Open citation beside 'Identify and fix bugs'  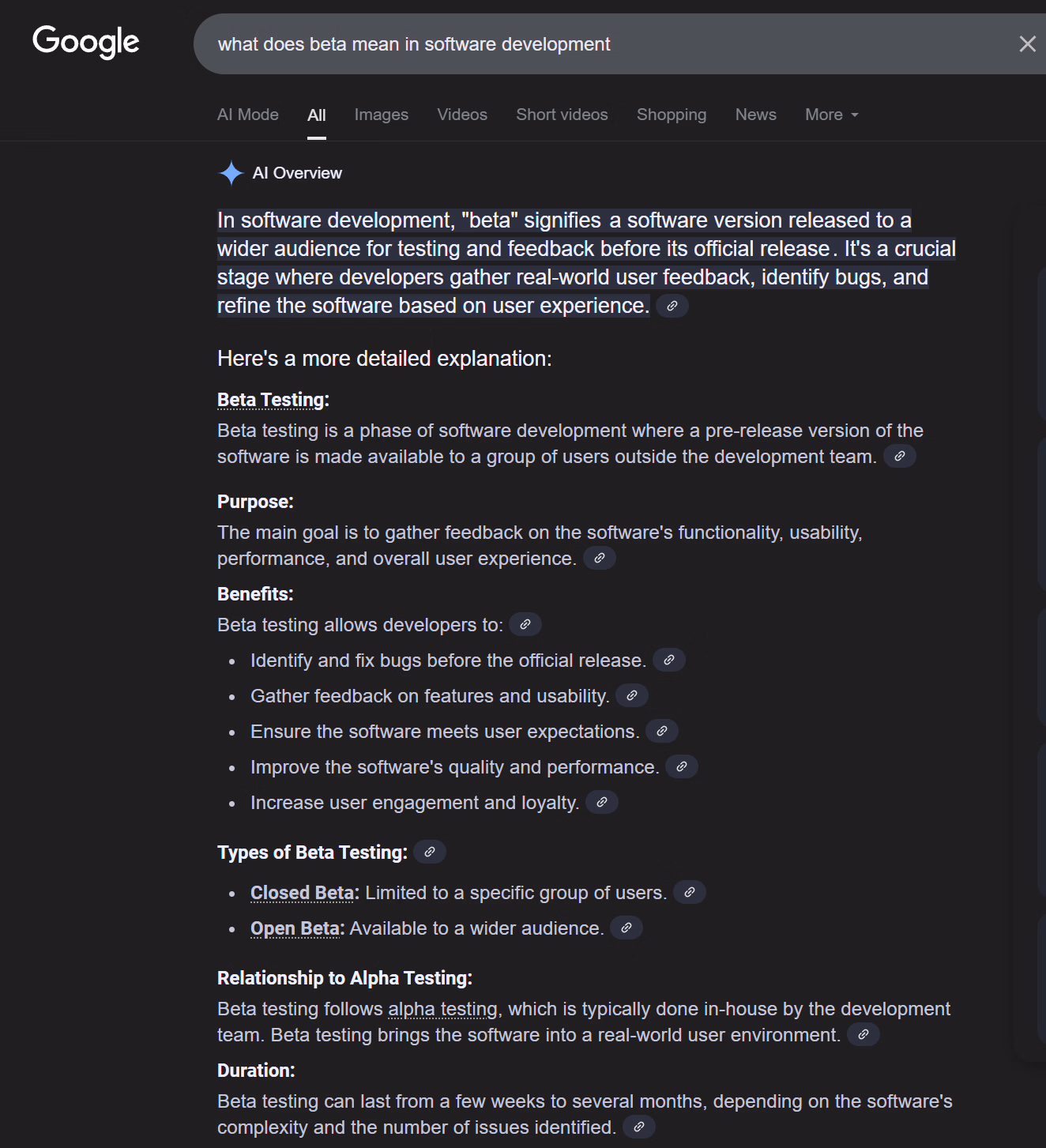669,660
